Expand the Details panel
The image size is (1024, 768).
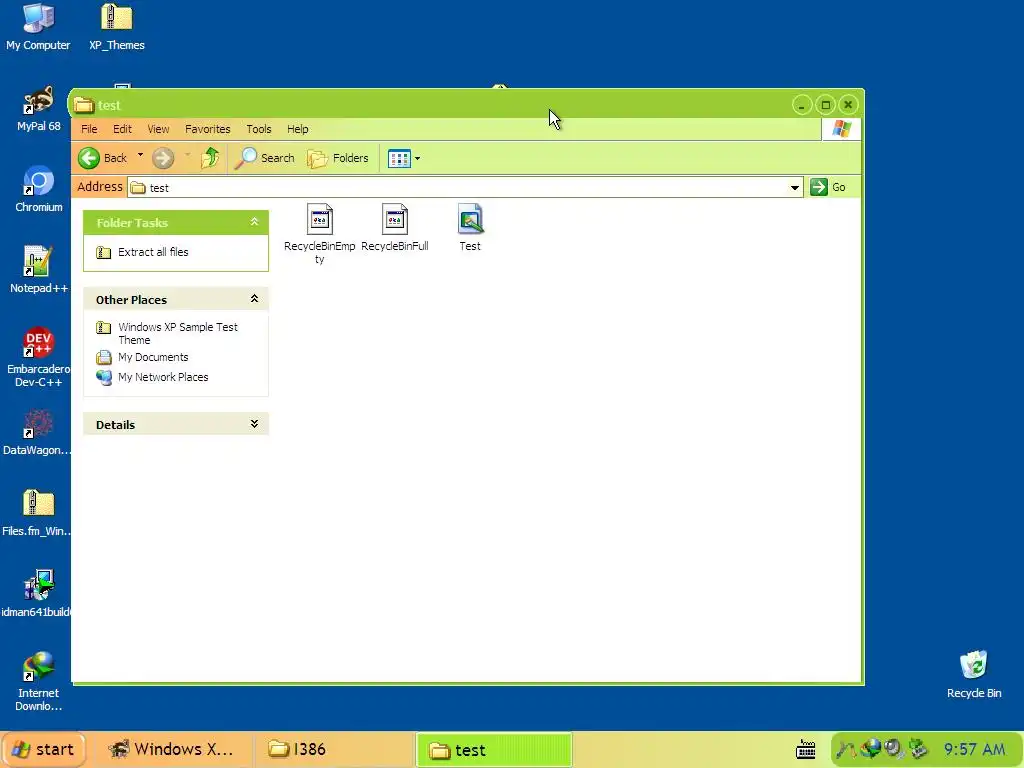(254, 424)
